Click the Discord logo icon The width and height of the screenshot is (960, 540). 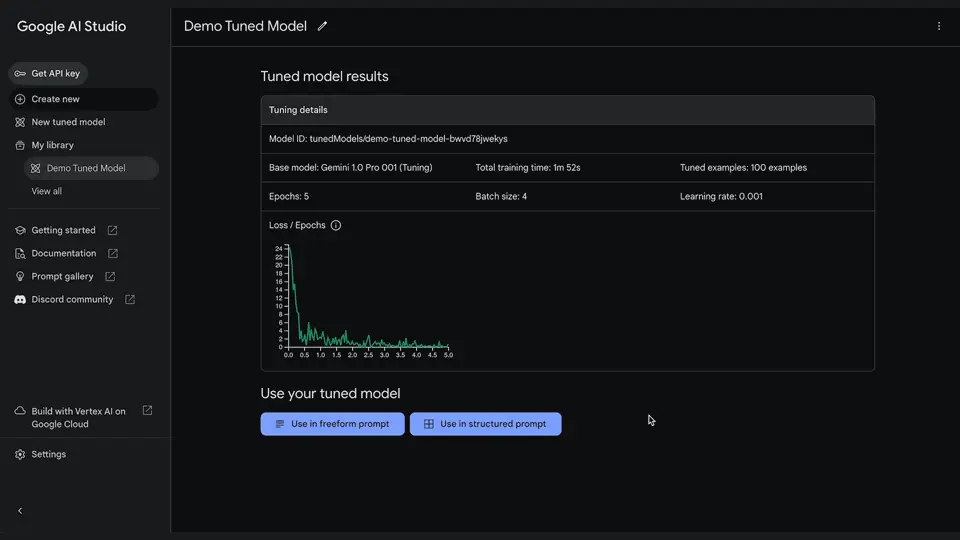20,299
